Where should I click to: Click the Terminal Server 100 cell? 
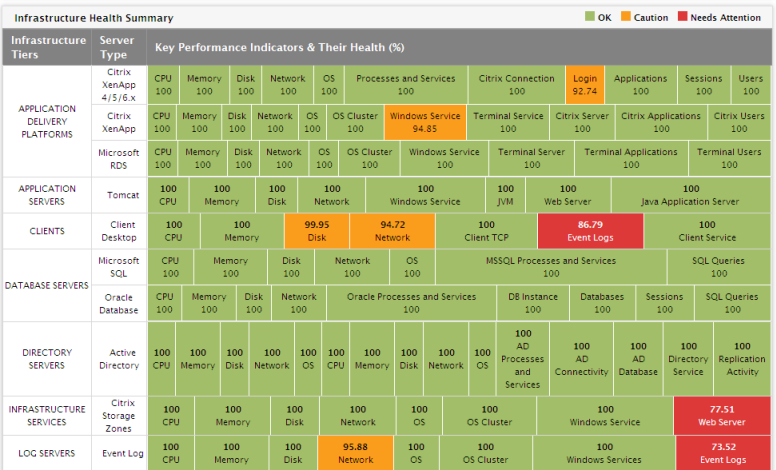tap(532, 159)
